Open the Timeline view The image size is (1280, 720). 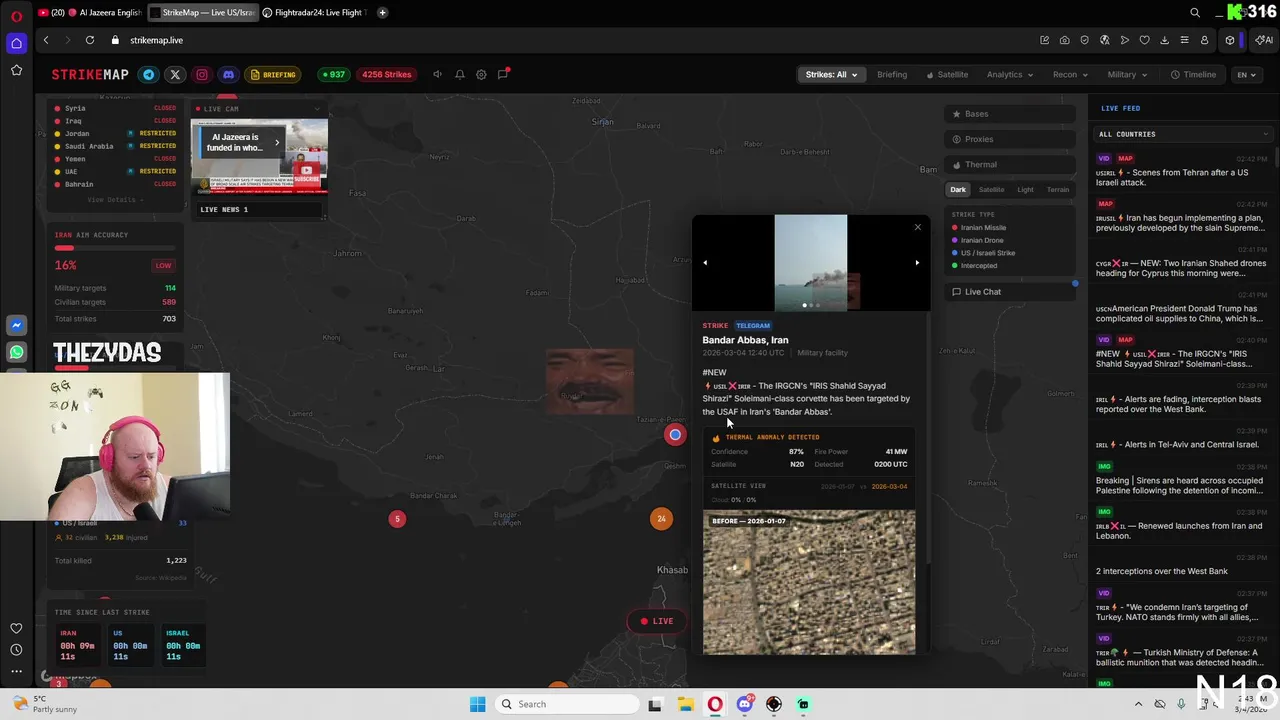1194,74
